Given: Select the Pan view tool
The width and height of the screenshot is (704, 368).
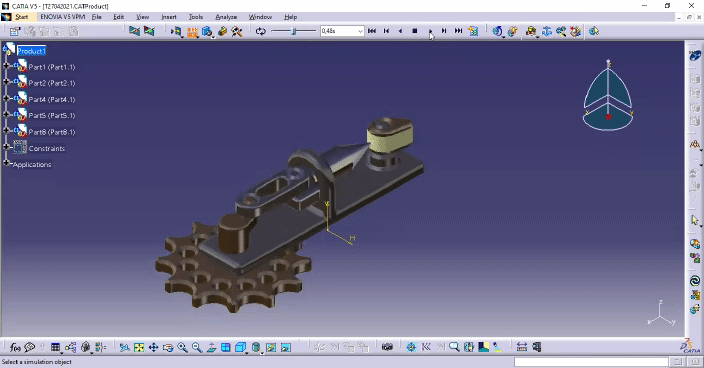Looking at the screenshot, I should click(154, 347).
